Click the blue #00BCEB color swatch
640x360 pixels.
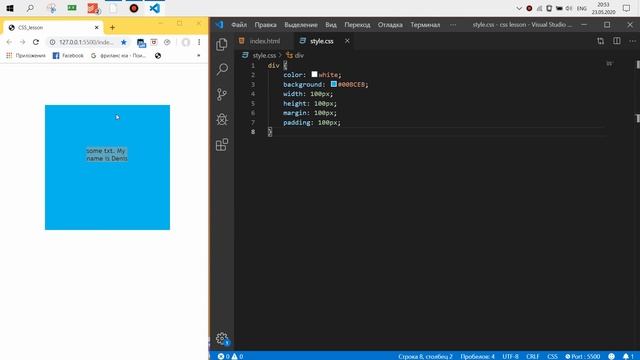click(x=333, y=84)
